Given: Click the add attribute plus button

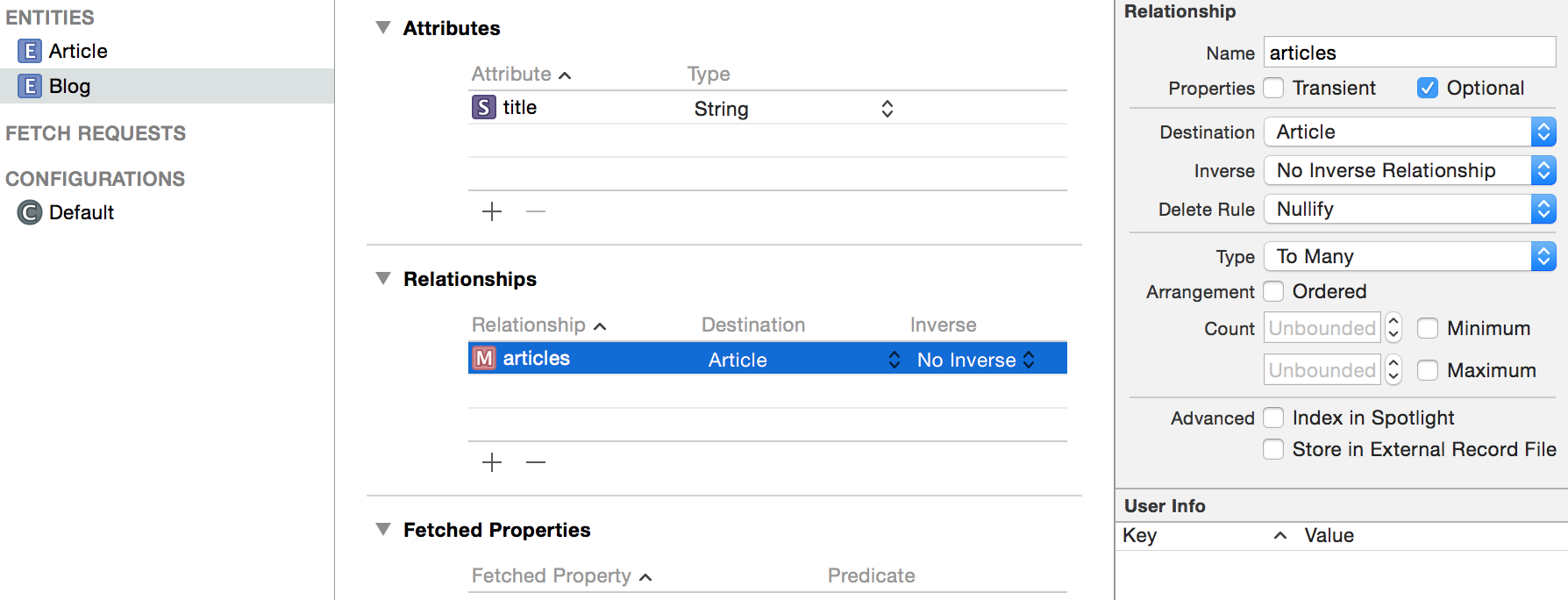Looking at the screenshot, I should [x=491, y=211].
